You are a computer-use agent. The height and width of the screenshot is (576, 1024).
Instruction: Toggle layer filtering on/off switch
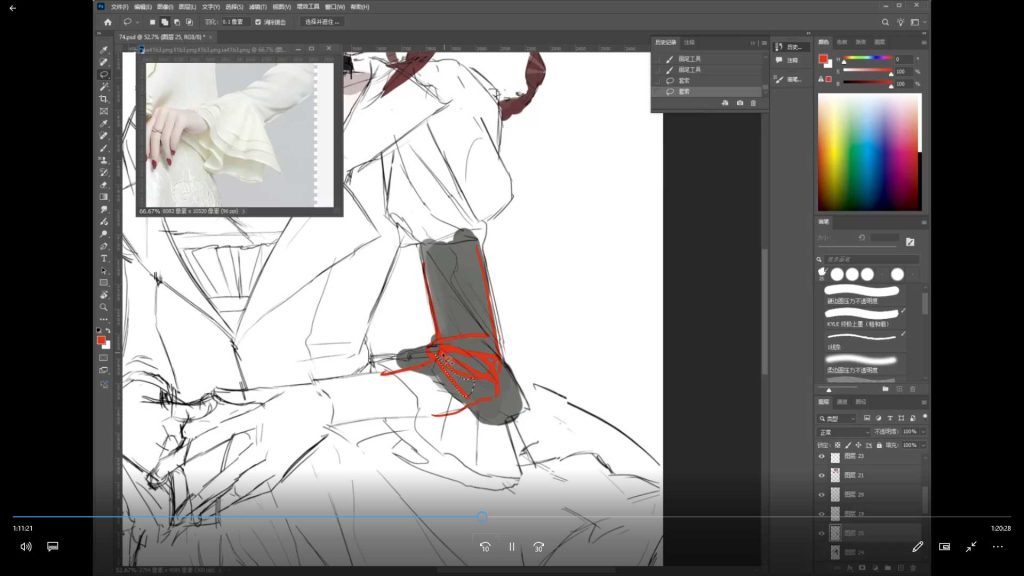point(925,417)
